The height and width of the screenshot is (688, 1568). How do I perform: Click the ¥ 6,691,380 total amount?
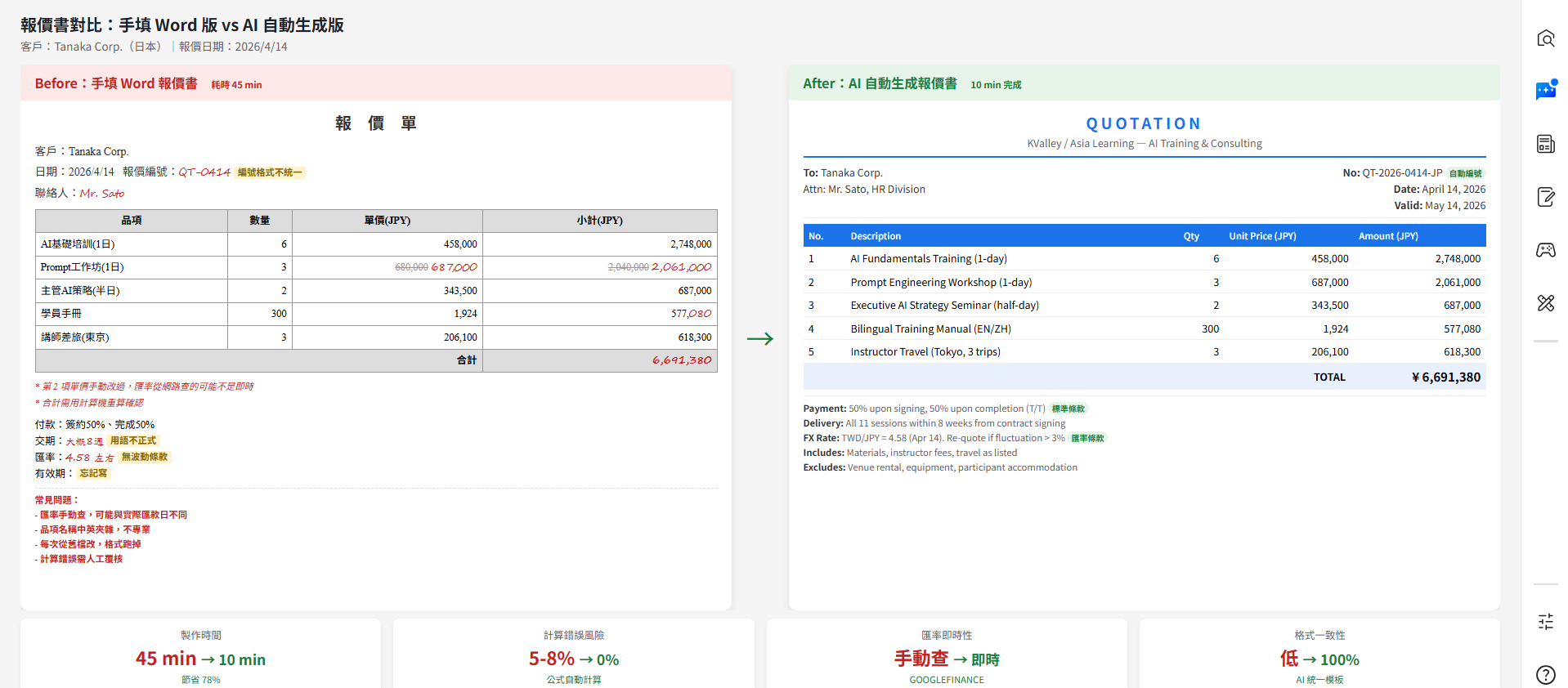click(1446, 378)
